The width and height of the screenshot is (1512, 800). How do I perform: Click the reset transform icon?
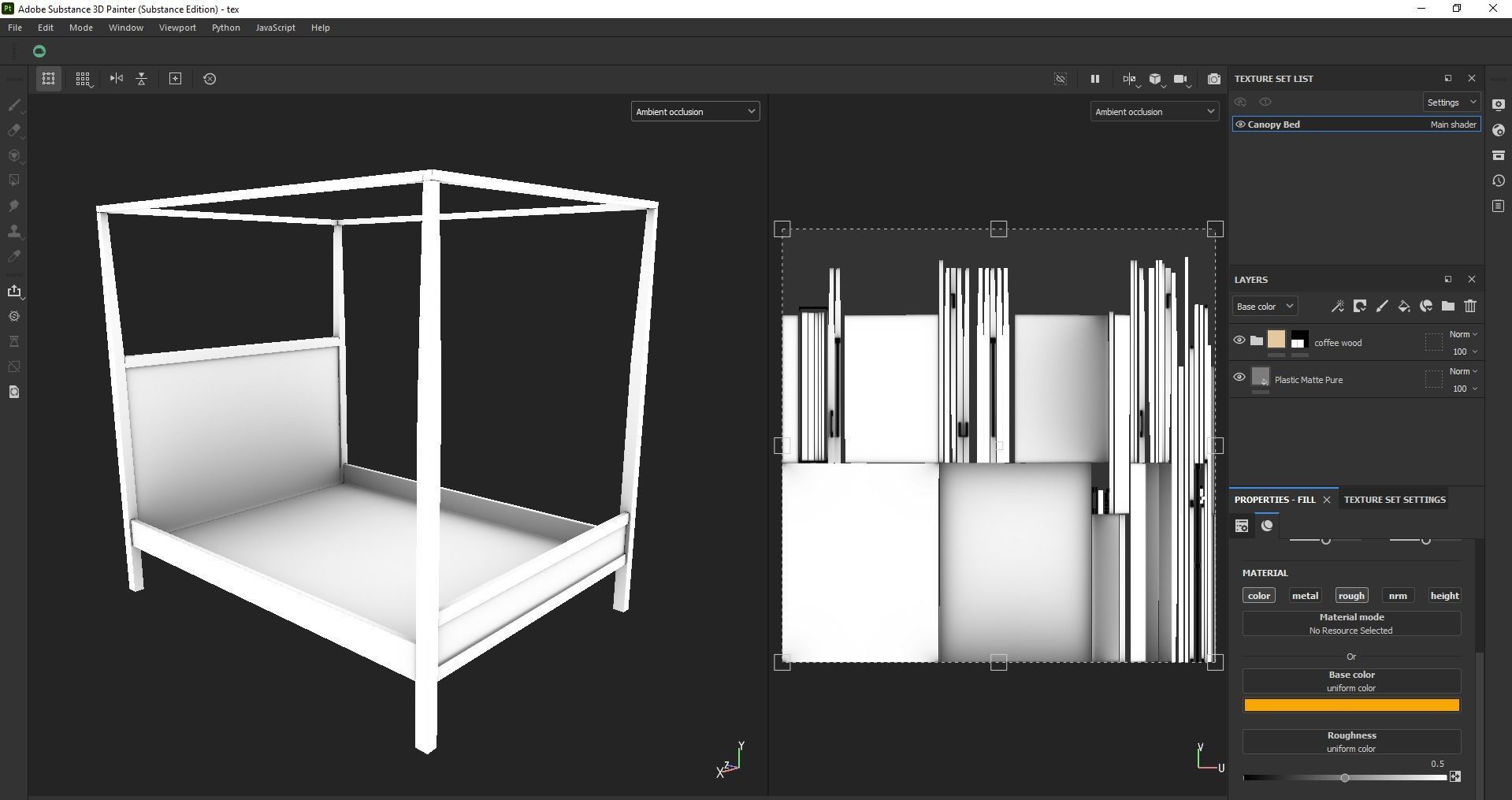[210, 79]
